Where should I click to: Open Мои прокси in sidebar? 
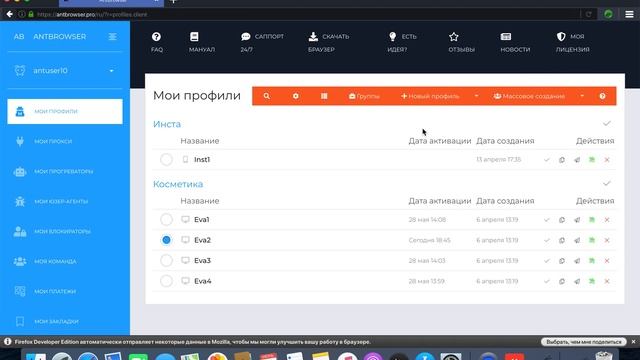pos(65,141)
